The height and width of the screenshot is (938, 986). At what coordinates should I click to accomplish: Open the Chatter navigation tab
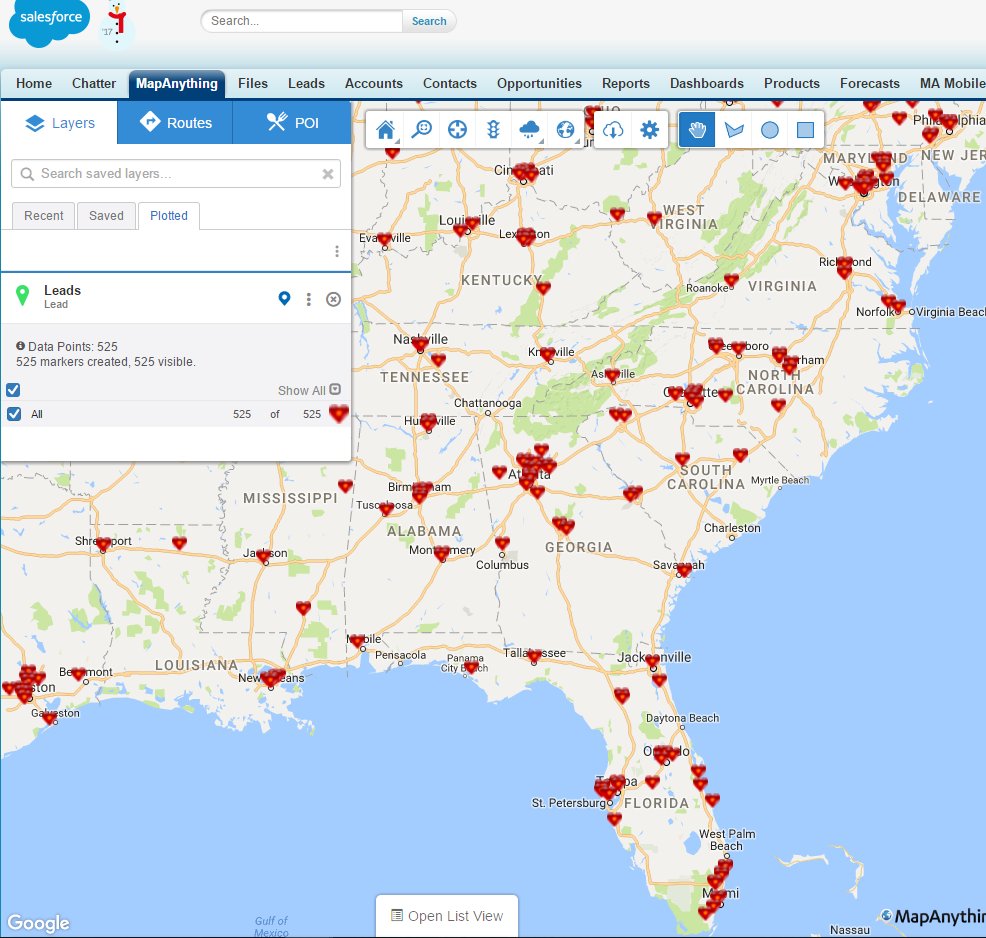coord(94,84)
